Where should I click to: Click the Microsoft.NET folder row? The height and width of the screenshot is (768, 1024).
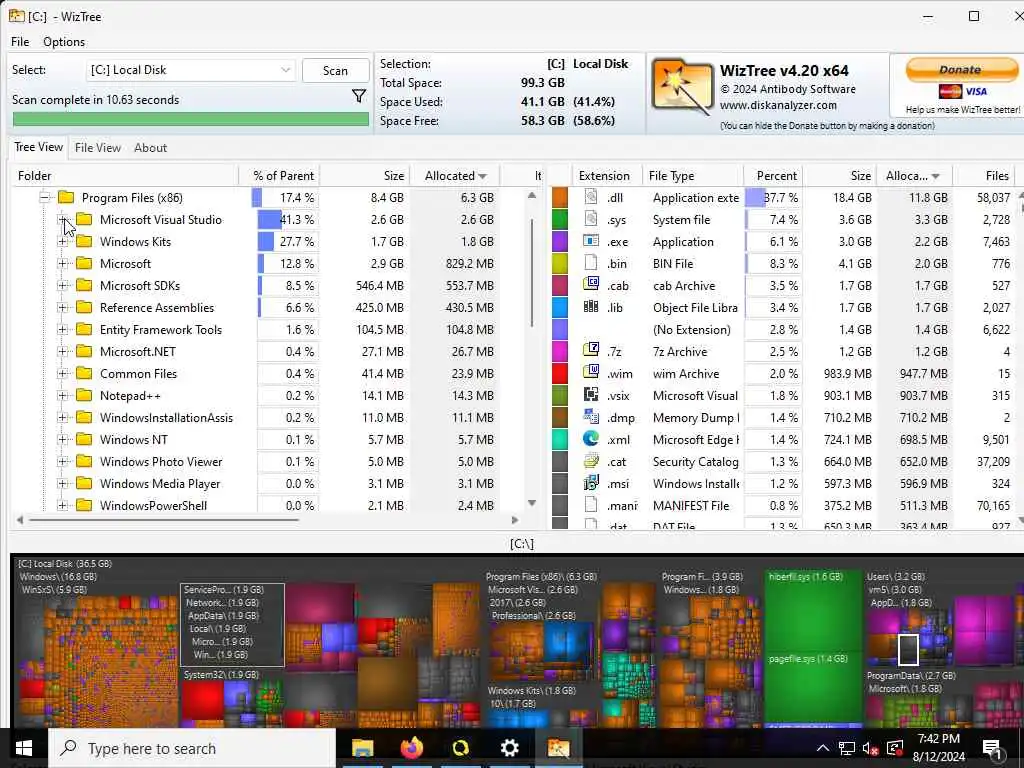138,351
